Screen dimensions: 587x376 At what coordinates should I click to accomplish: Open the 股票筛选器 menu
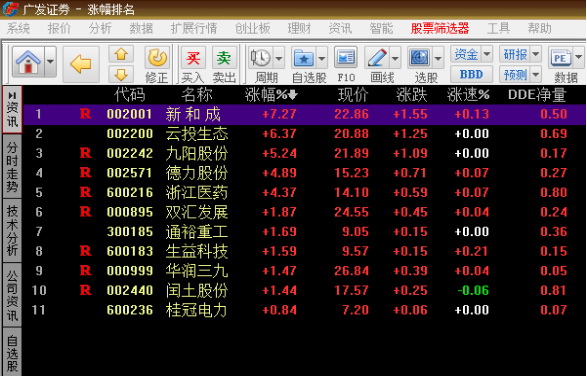click(440, 28)
